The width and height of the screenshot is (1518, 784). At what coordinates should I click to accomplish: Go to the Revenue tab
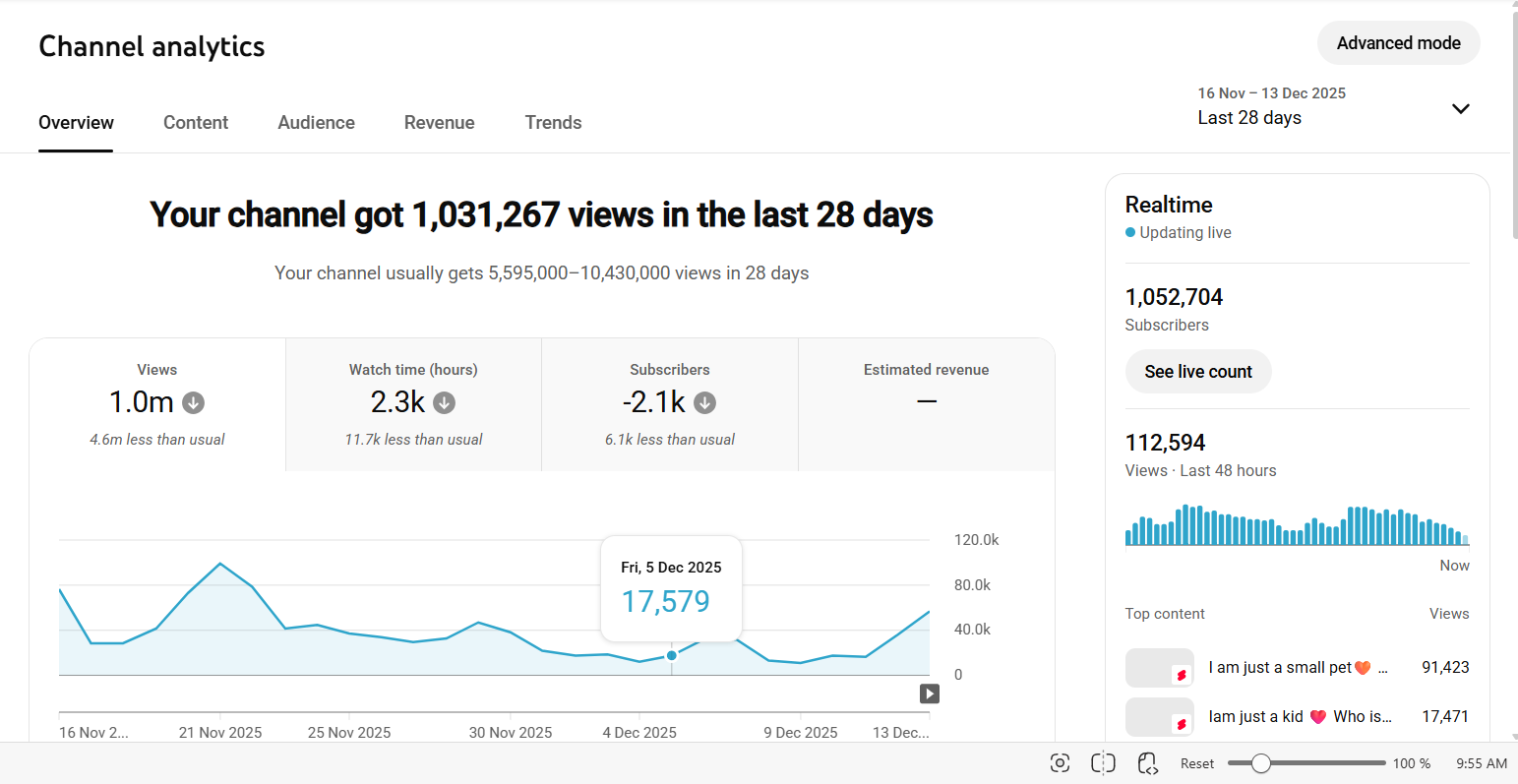pos(439,122)
